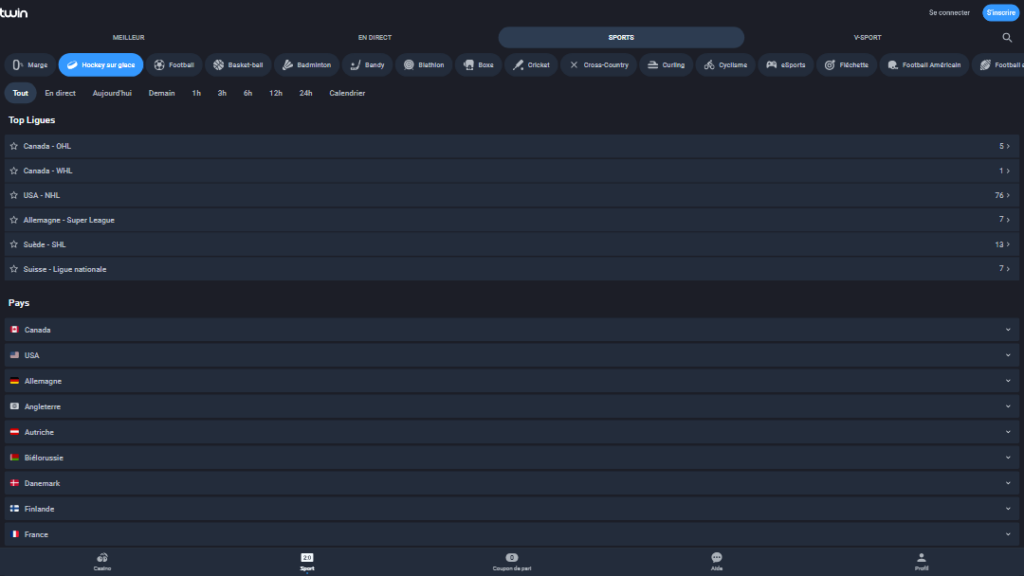Select the En direct time filter
Image resolution: width=1024 pixels, height=576 pixels.
point(60,93)
